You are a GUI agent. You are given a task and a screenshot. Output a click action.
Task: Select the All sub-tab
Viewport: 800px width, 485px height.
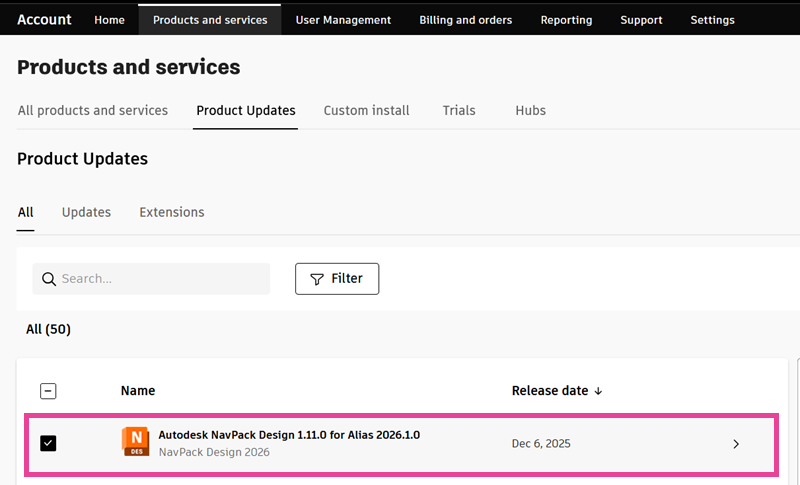coord(26,212)
